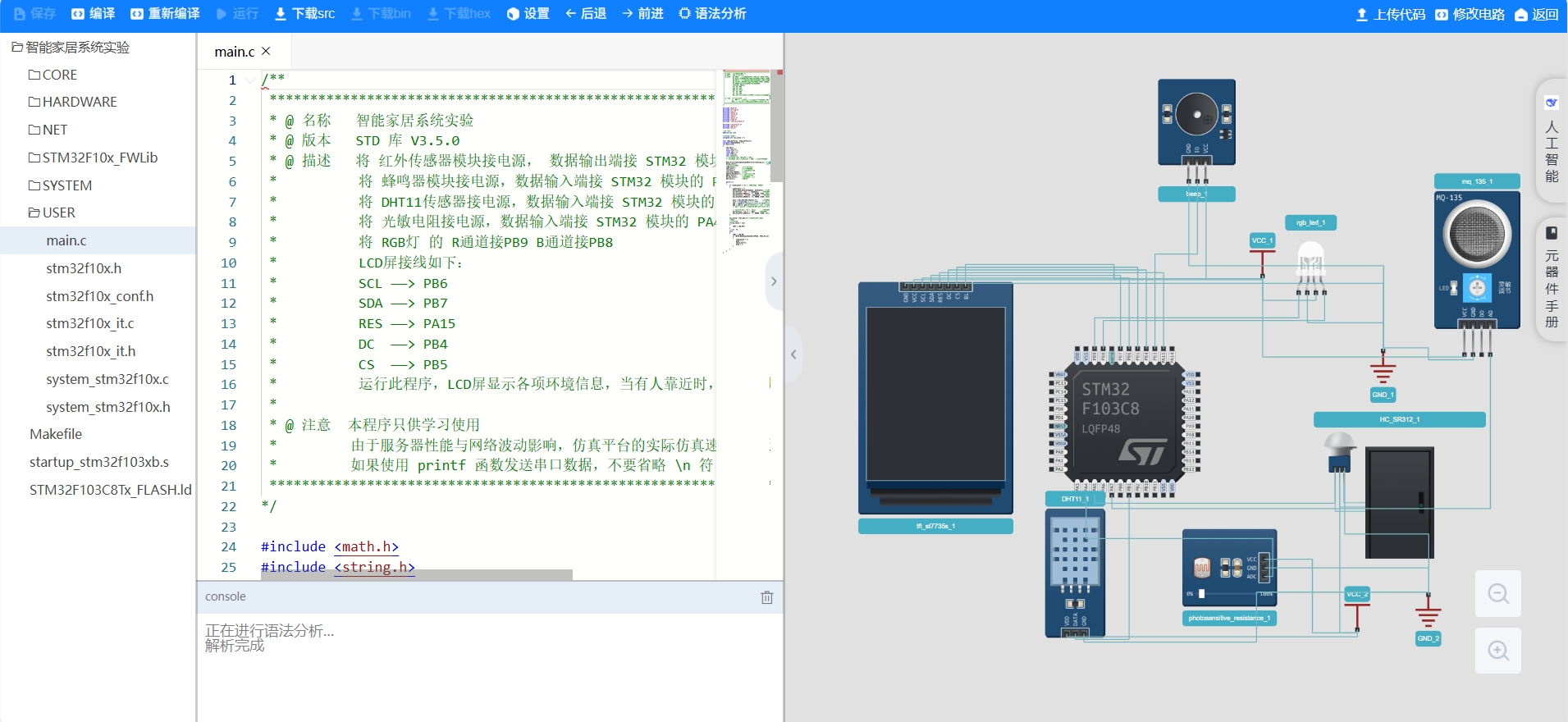The height and width of the screenshot is (722, 1568).
Task: Open the 人工智能 AI side panel
Action: pyautogui.click(x=1551, y=141)
